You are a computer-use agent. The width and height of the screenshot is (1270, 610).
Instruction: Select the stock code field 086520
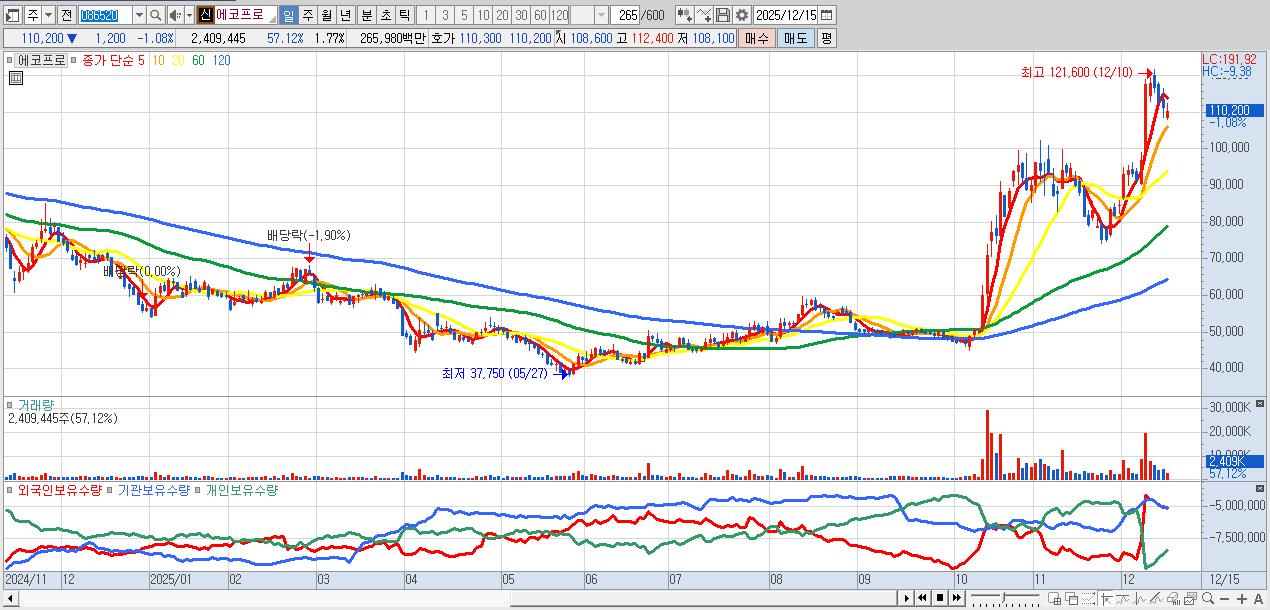click(105, 15)
